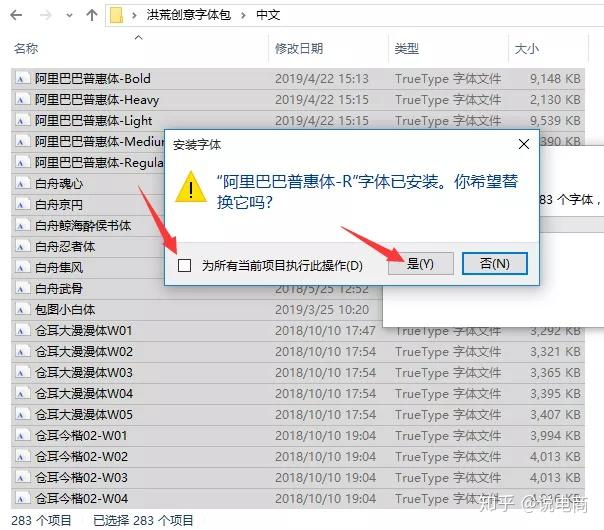Image resolution: width=604 pixels, height=530 pixels.
Task: Click font icon of 阿里巴巴普惠体-Medium
Action: [22, 142]
